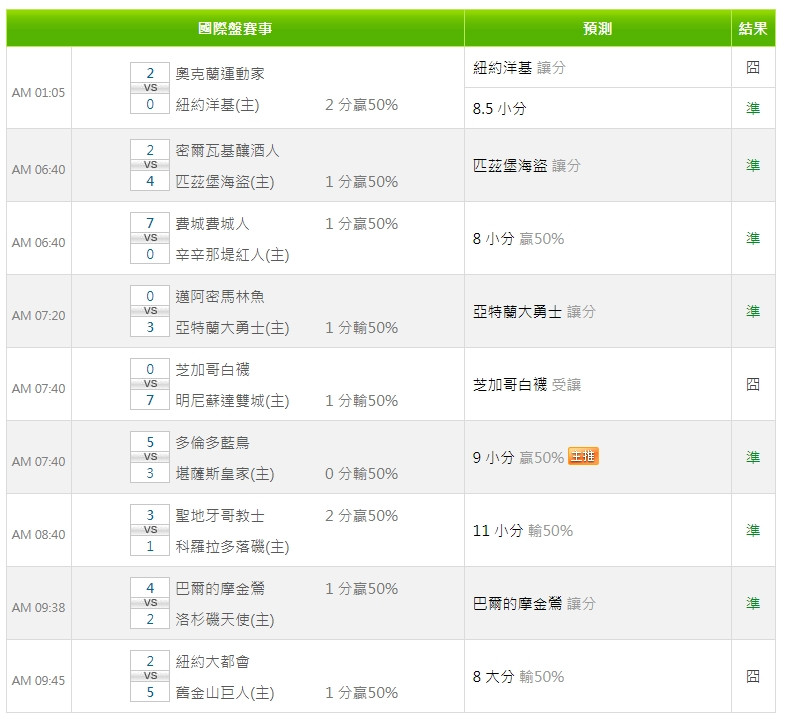
Task: Click team name 科羅拉多落磯(主)
Action: (232, 547)
